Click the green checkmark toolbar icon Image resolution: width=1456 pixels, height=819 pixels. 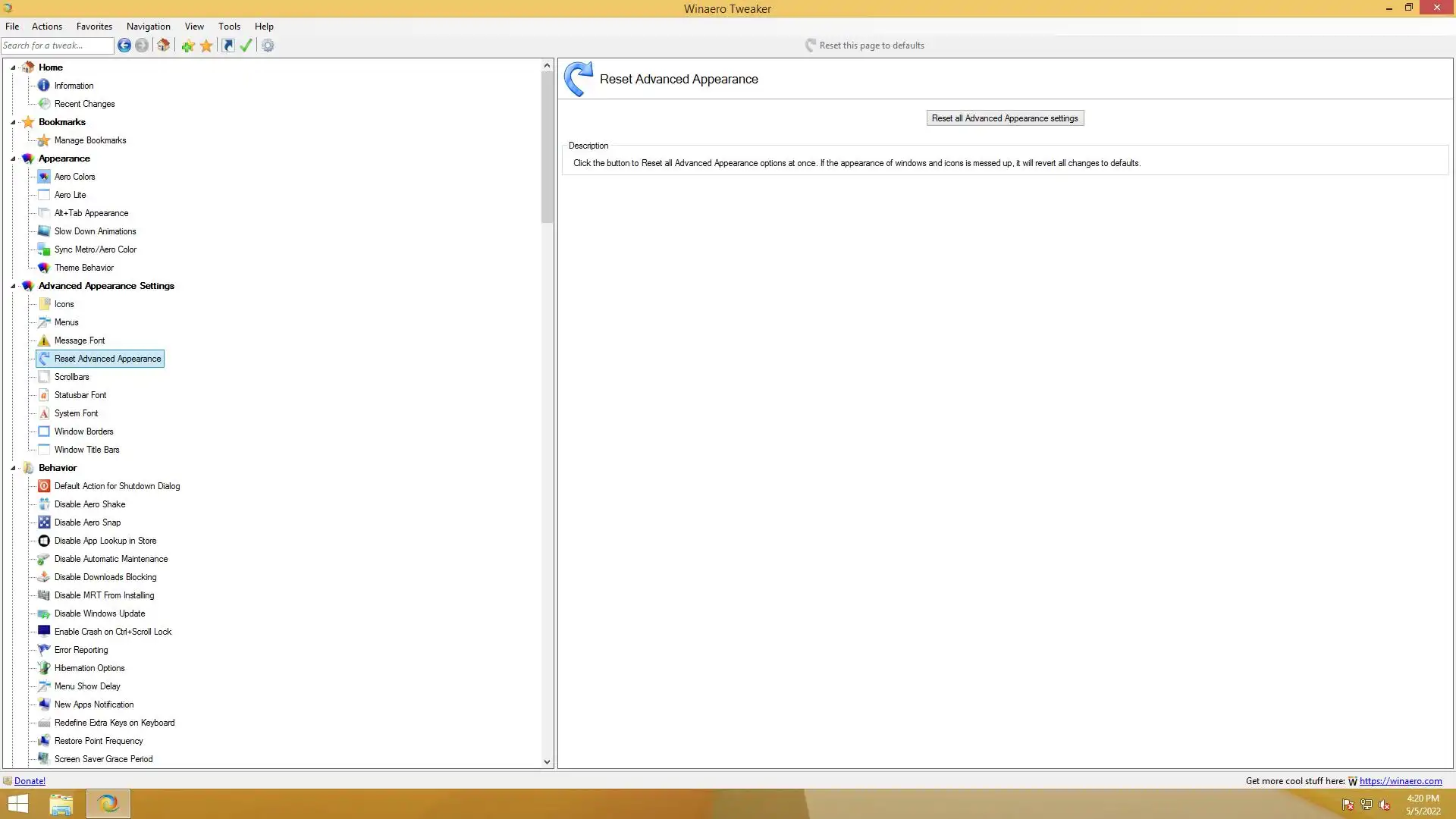pyautogui.click(x=246, y=45)
